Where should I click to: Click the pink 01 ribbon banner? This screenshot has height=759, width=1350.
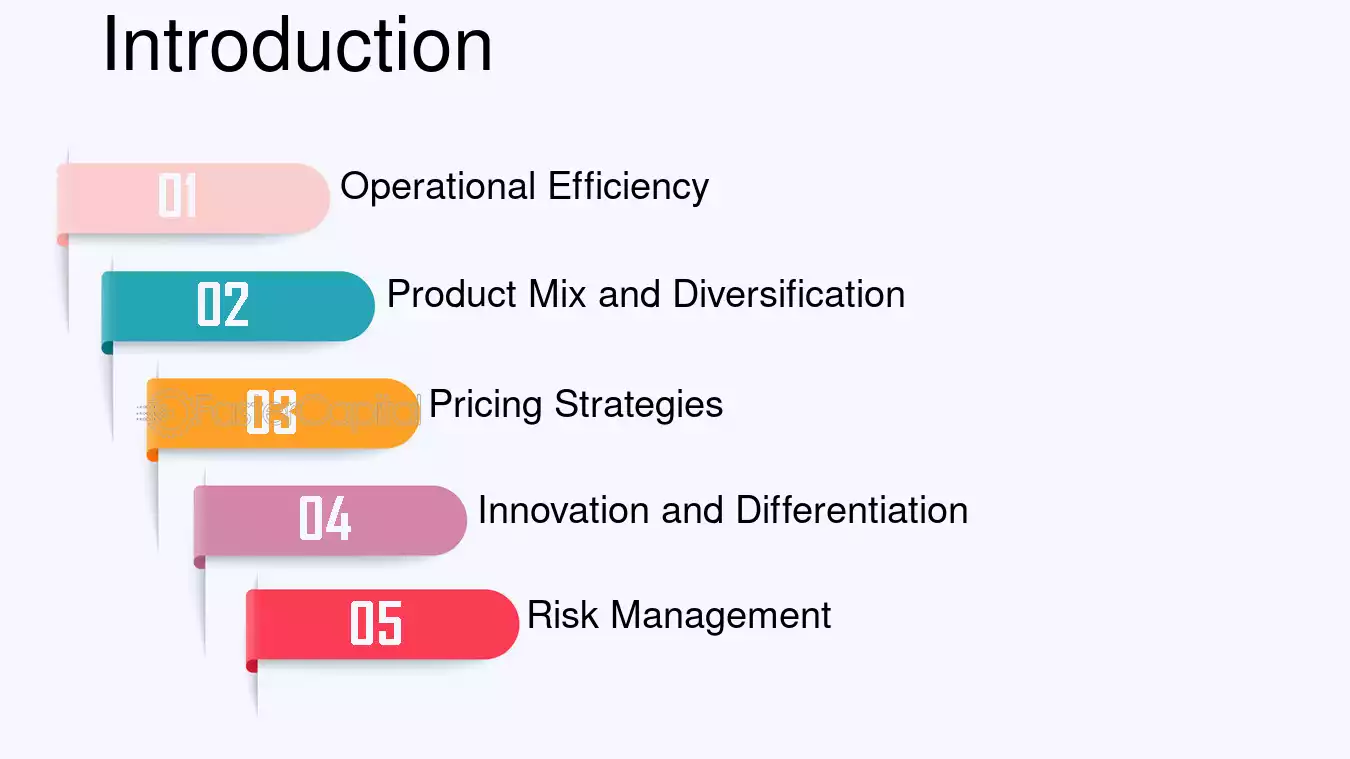pos(193,199)
